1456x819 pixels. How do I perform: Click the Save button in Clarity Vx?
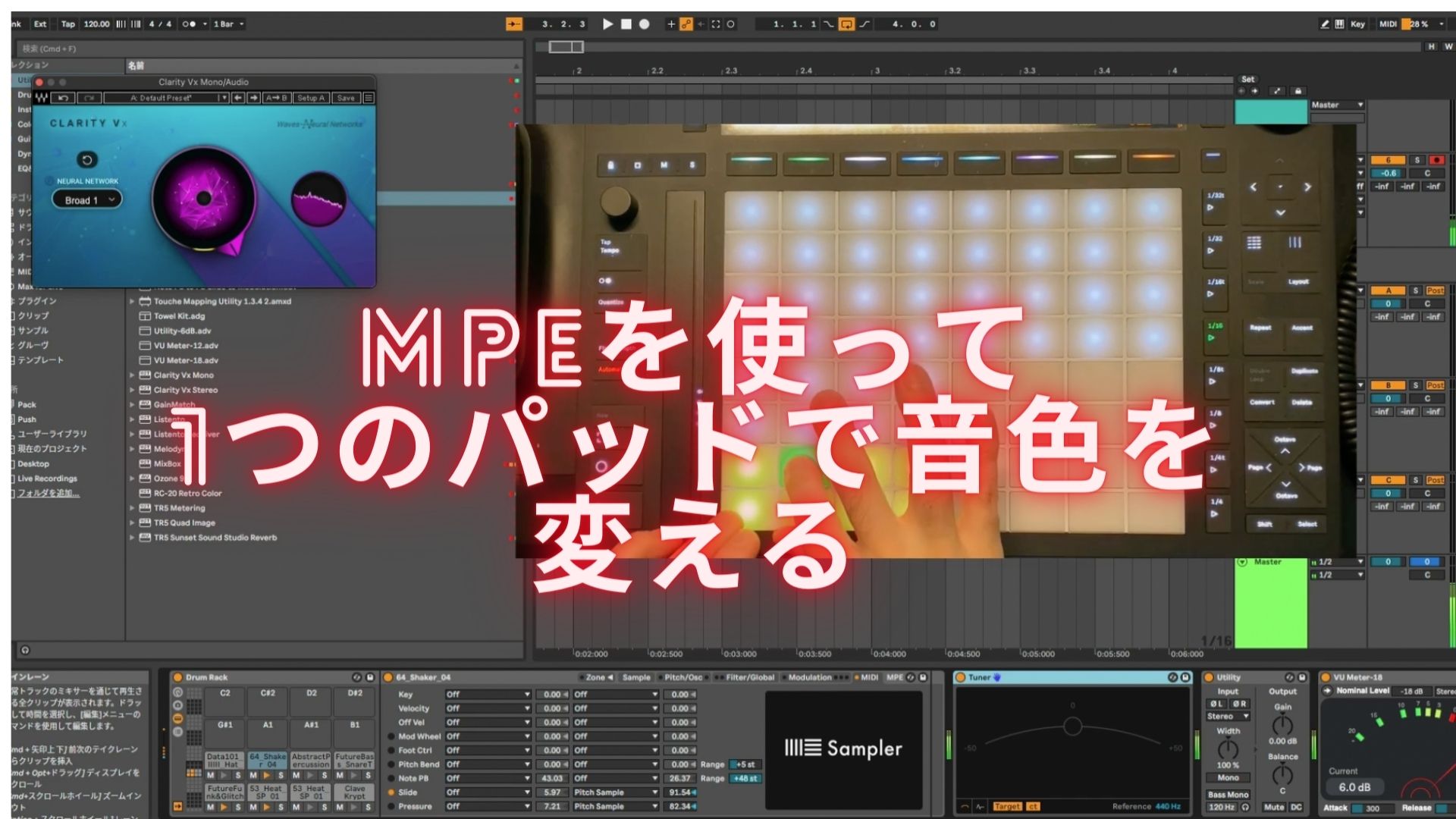pyautogui.click(x=346, y=98)
